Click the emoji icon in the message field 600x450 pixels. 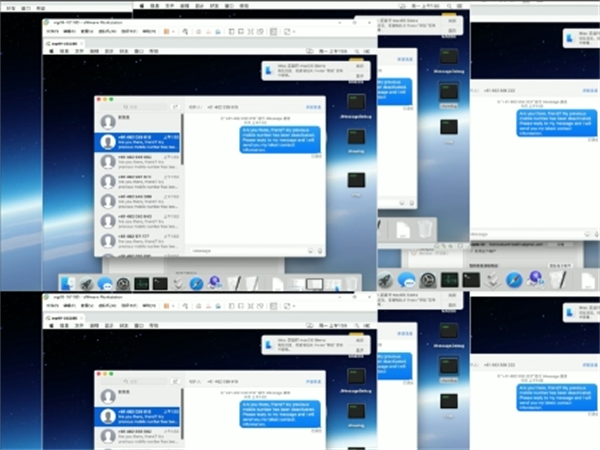(312, 250)
